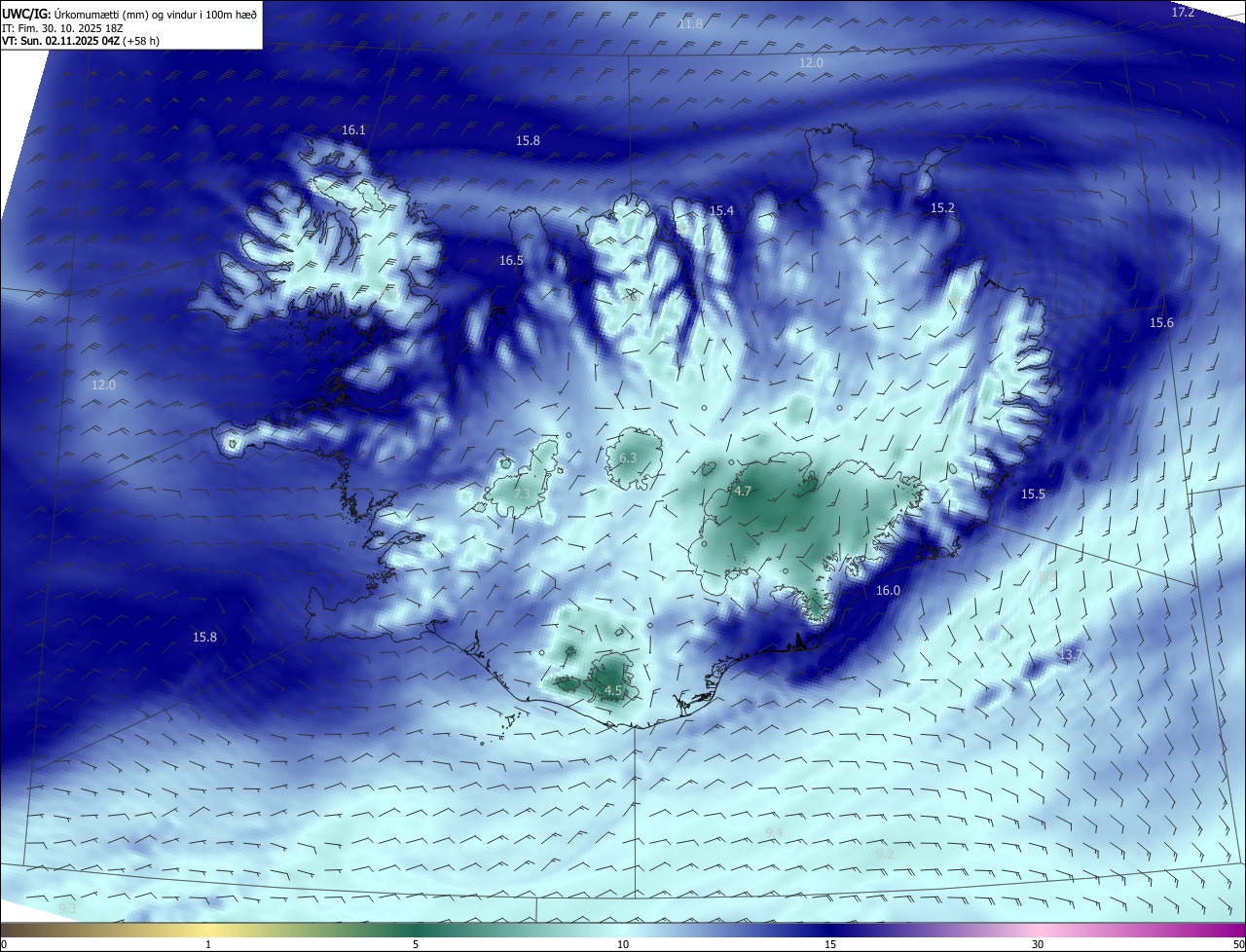Click the 30 tick label on colour scale
The height and width of the screenshot is (952, 1246).
[x=1038, y=944]
